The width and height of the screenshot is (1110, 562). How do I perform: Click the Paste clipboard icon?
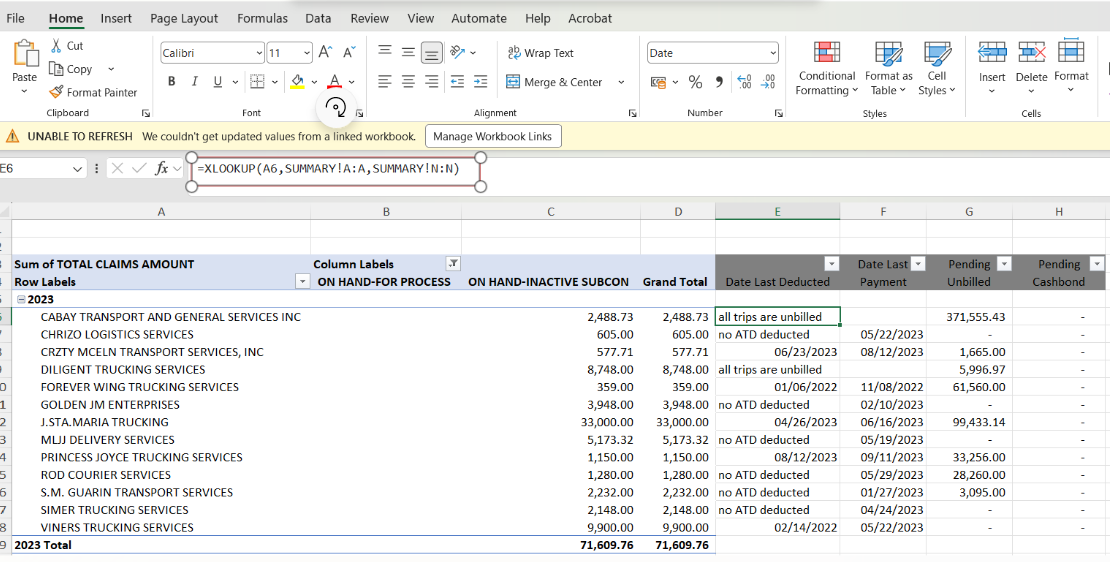pos(25,55)
